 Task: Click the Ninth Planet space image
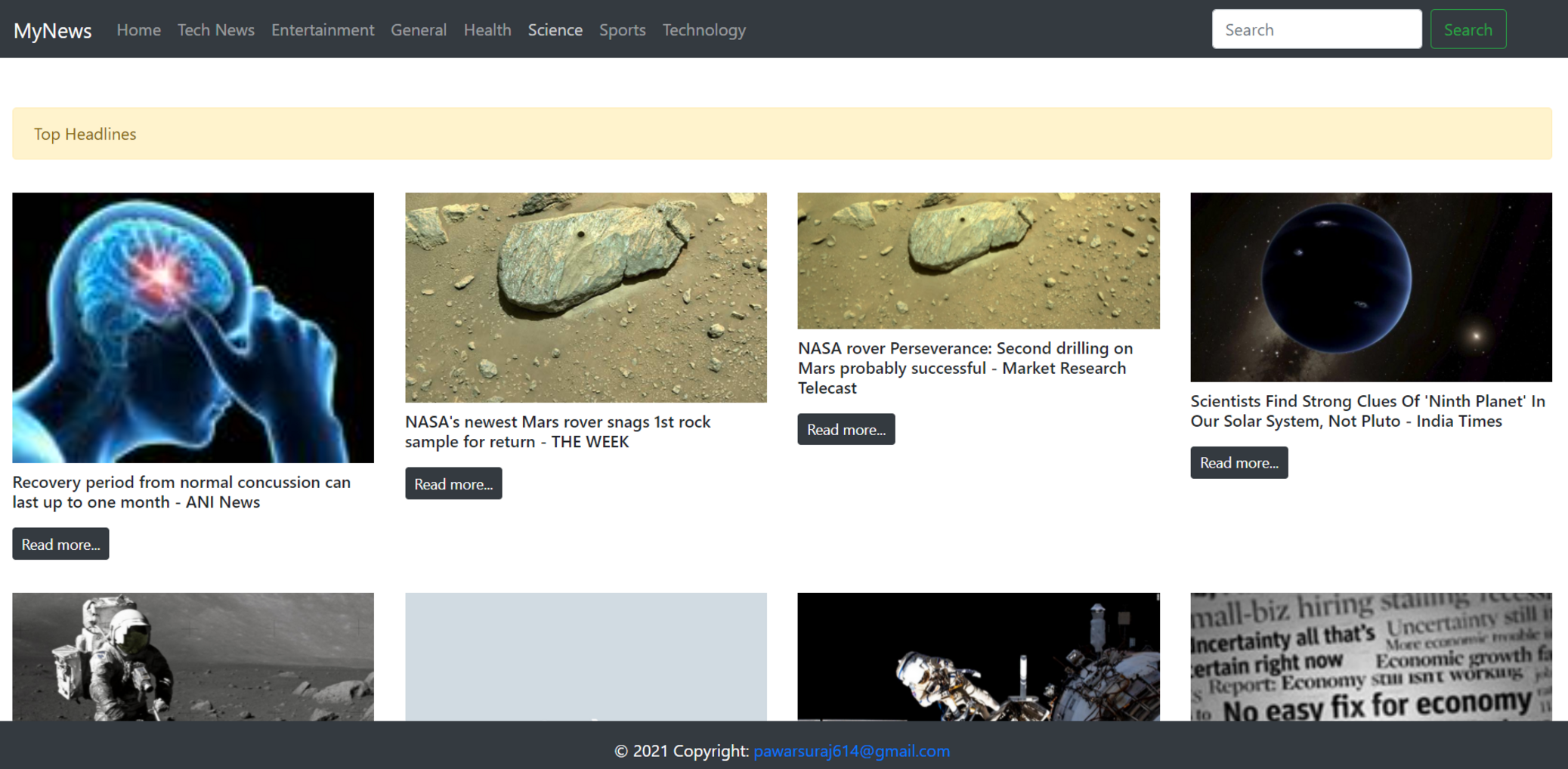[1372, 287]
